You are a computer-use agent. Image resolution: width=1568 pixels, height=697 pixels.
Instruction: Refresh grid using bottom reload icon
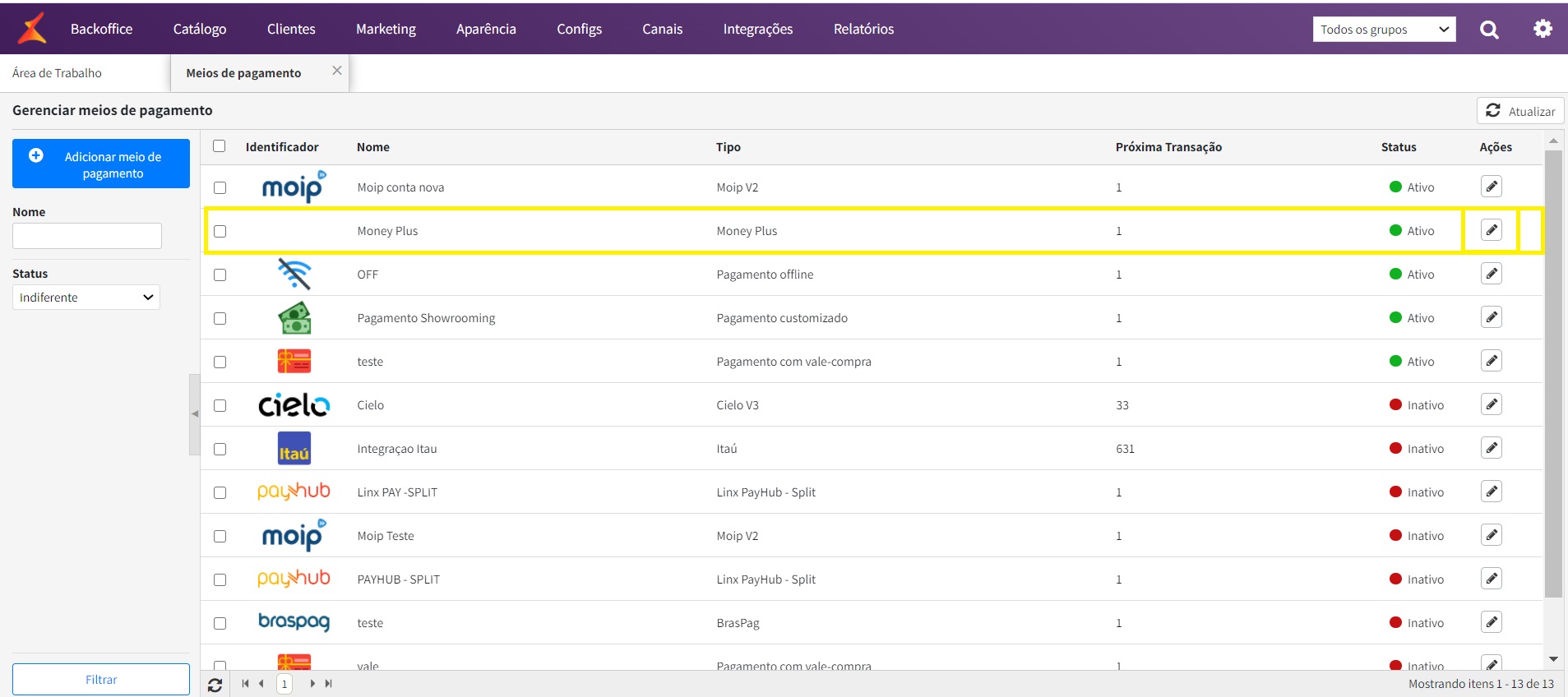pyautogui.click(x=215, y=685)
